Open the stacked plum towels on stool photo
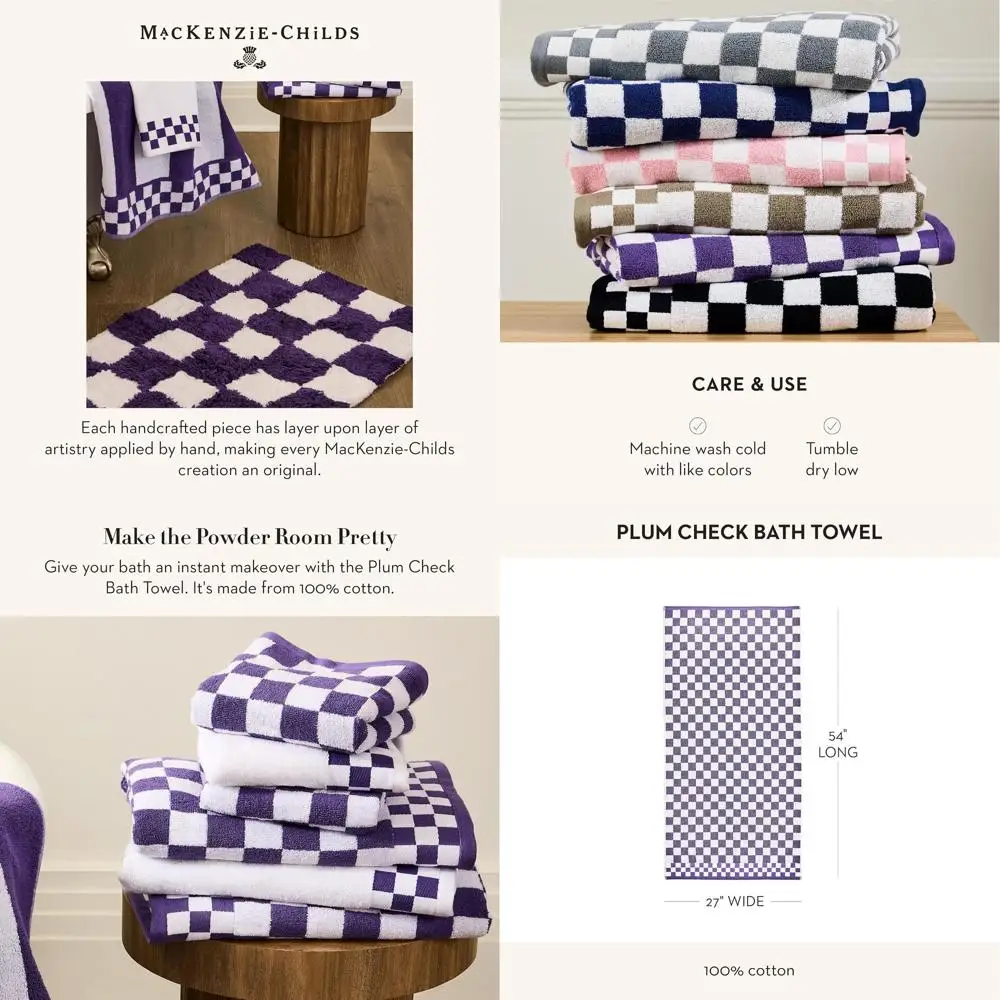1000x1000 pixels. pos(249,808)
